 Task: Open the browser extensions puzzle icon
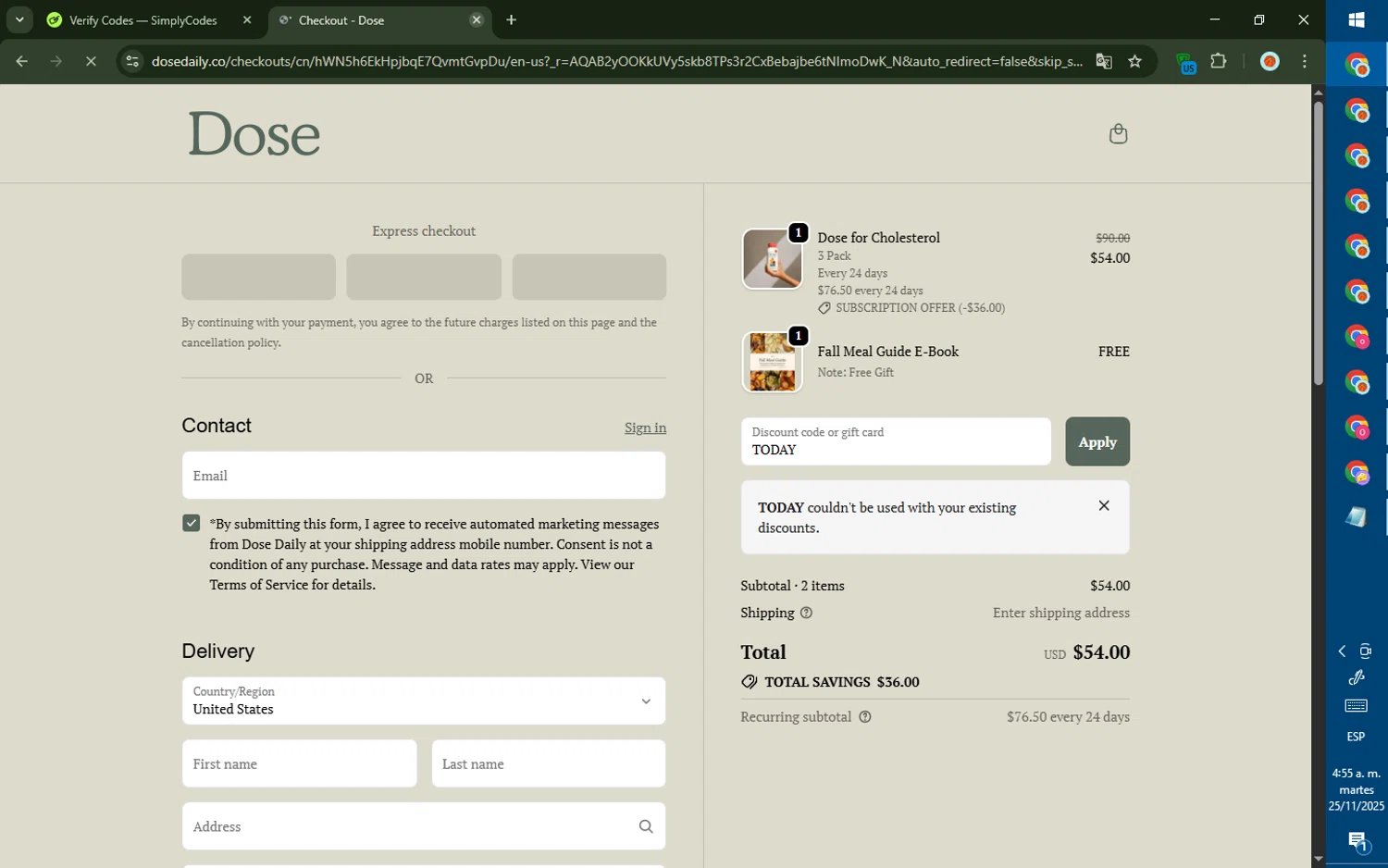coord(1219,62)
